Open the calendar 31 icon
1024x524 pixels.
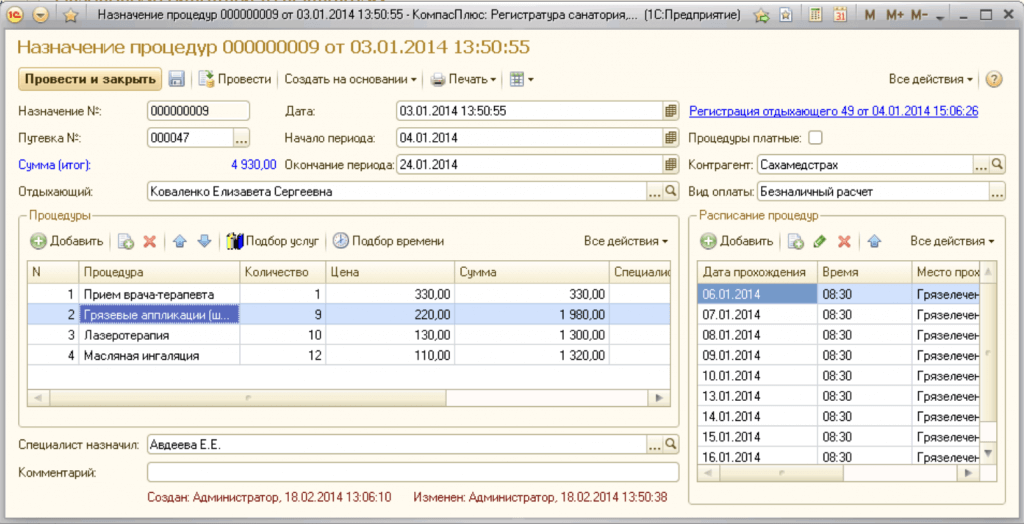click(840, 15)
